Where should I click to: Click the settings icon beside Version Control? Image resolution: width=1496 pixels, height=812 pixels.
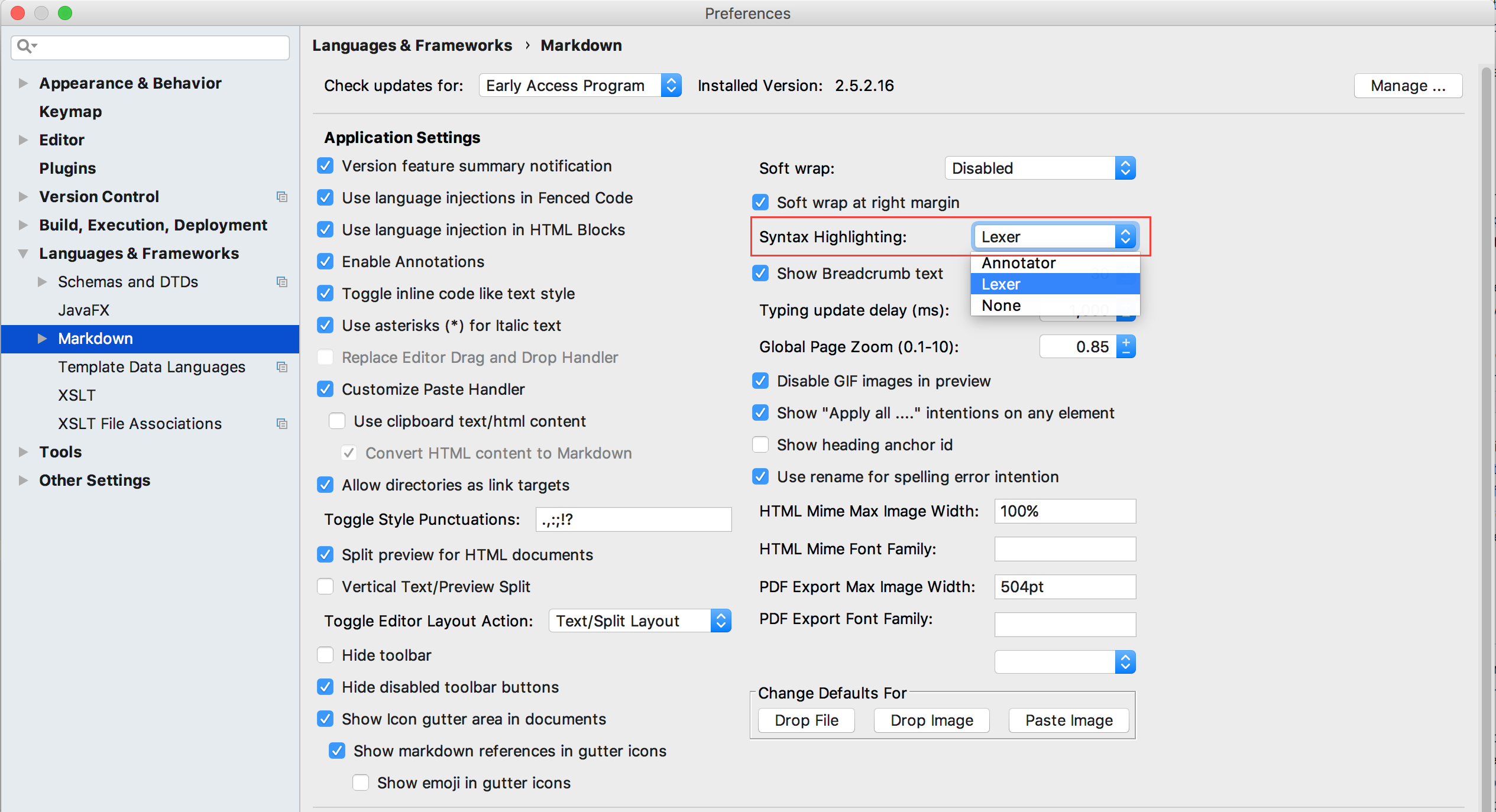[282, 197]
